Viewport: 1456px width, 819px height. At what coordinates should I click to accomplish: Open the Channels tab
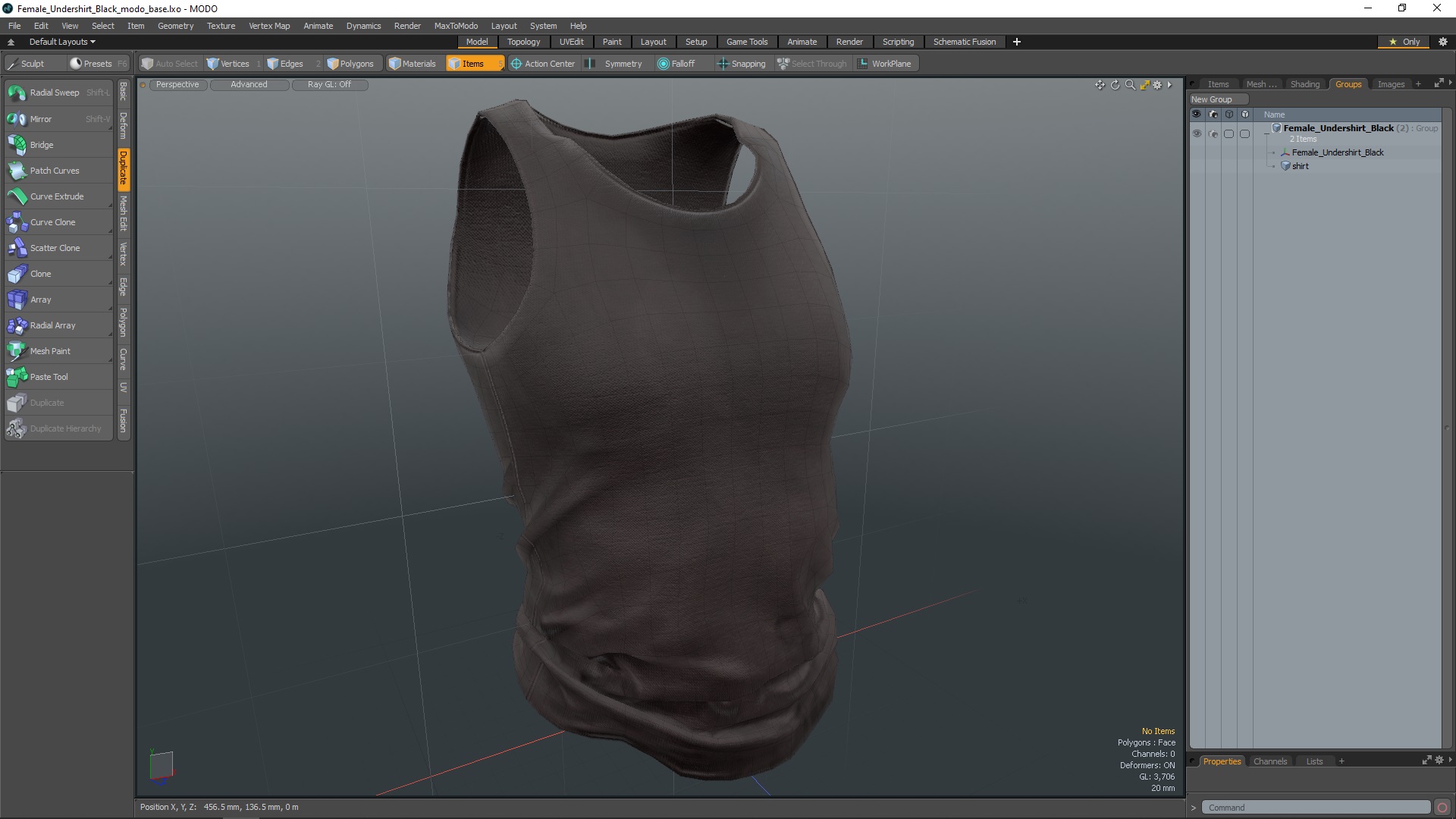click(1270, 761)
